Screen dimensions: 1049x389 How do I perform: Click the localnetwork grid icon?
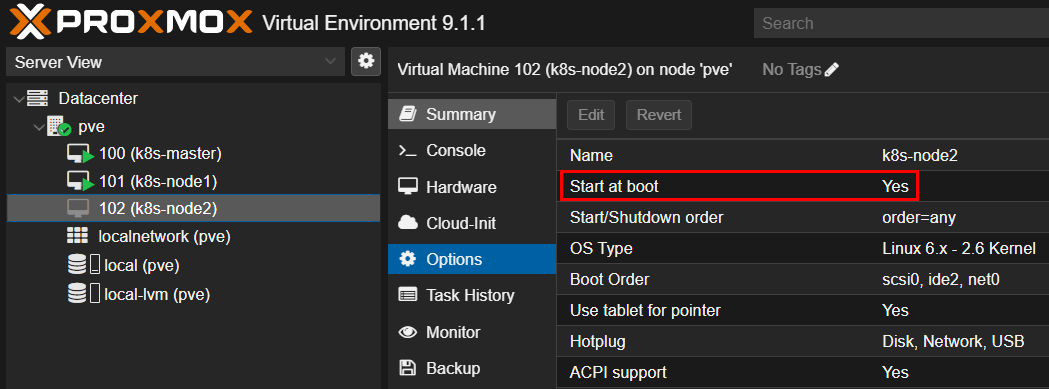pos(78,236)
